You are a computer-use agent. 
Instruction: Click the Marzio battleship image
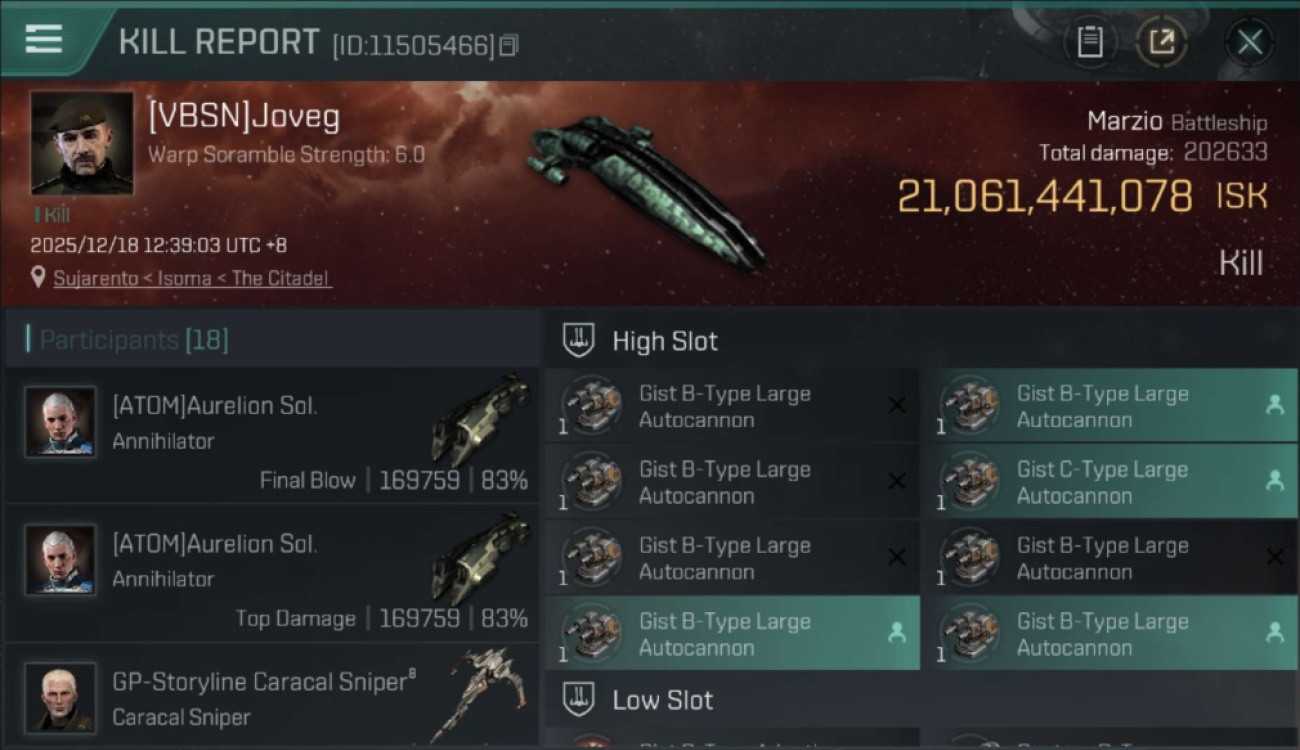(x=647, y=189)
